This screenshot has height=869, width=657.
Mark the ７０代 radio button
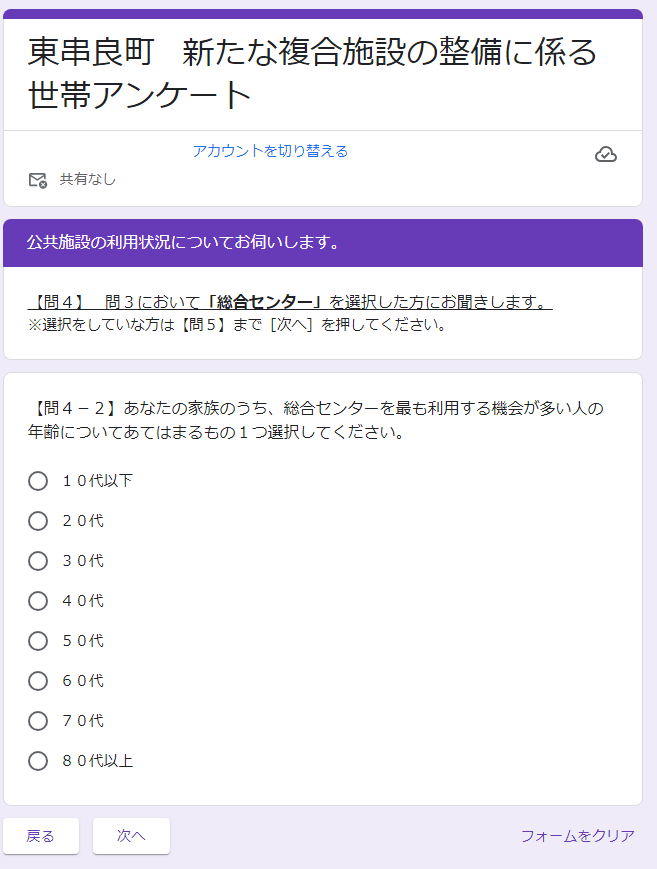tap(38, 721)
